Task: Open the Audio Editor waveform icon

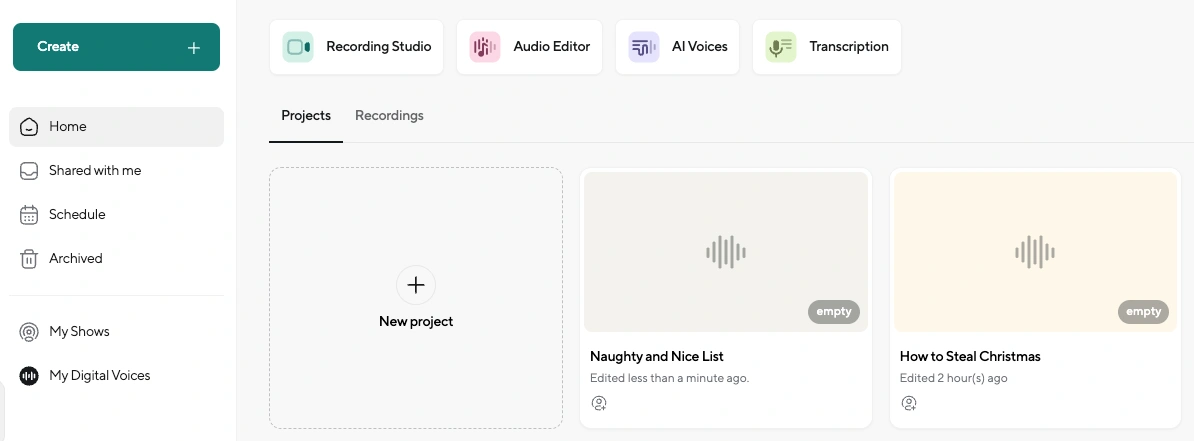Action: [x=484, y=47]
